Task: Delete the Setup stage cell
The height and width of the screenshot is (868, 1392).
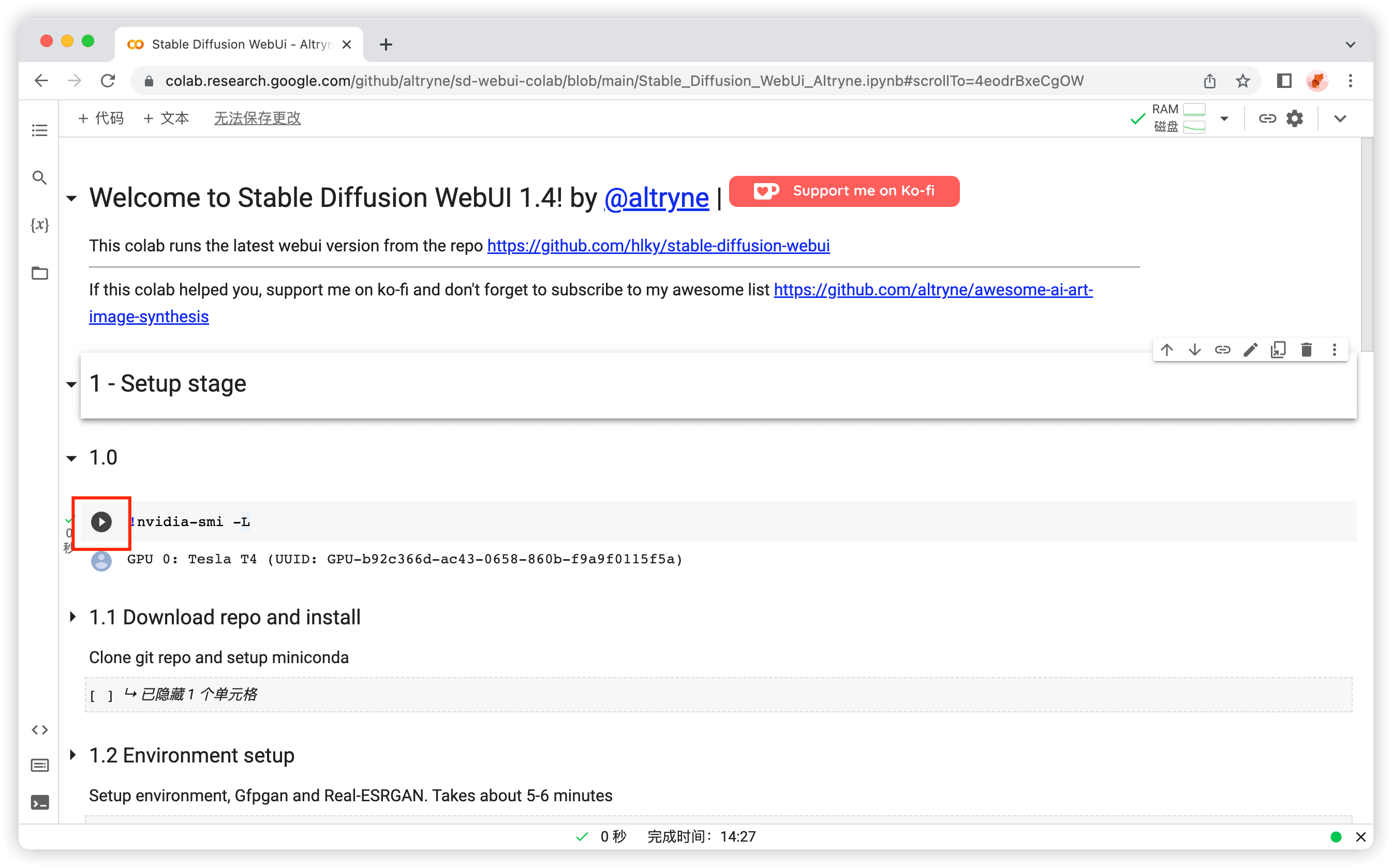Action: pos(1307,350)
